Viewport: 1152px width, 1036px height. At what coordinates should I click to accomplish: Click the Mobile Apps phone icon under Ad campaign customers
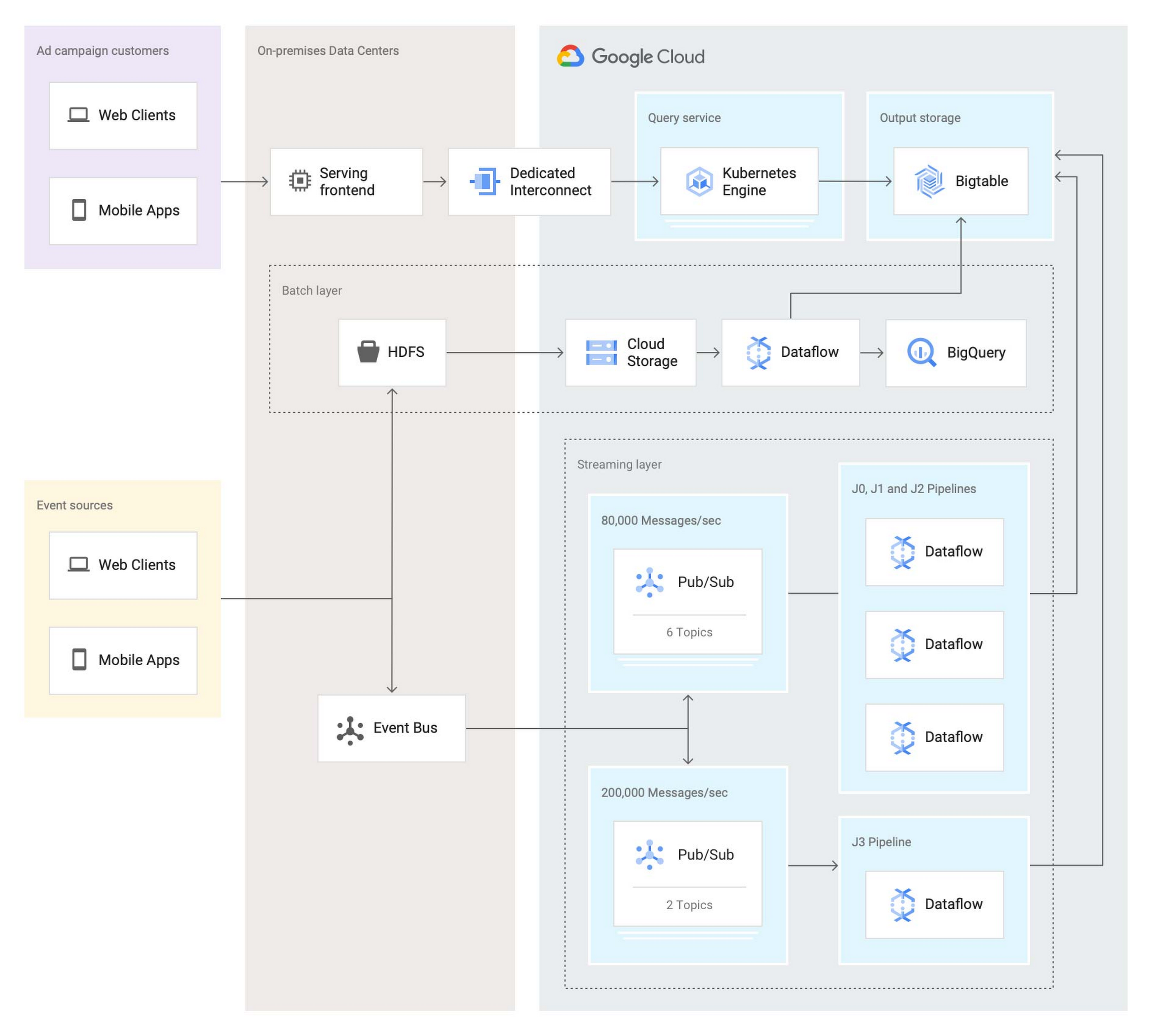(78, 210)
